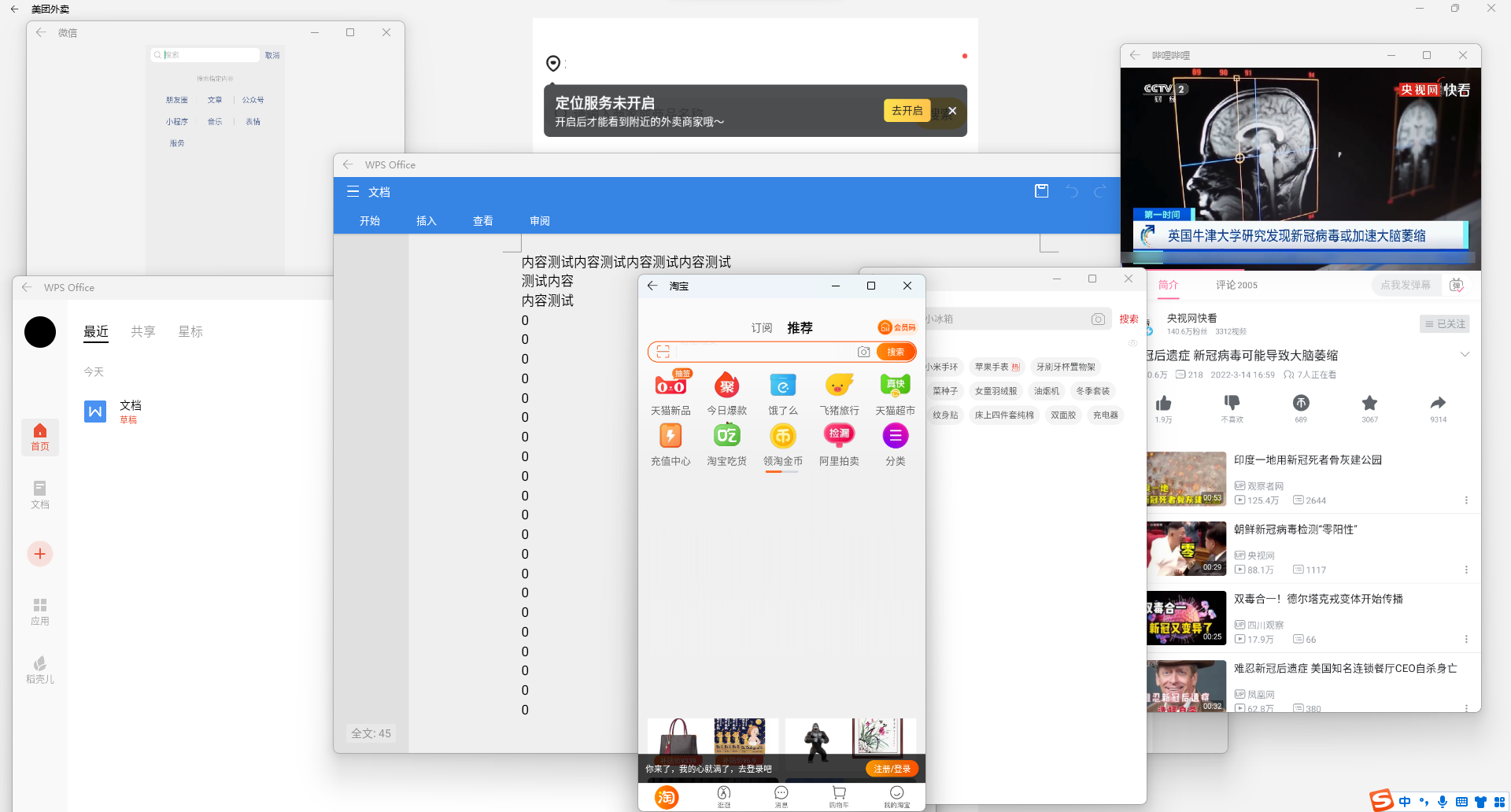Viewport: 1511px width, 812px height.
Task: Open more options for 朝鲜新冠病毒检测 video
Action: coord(1466,570)
